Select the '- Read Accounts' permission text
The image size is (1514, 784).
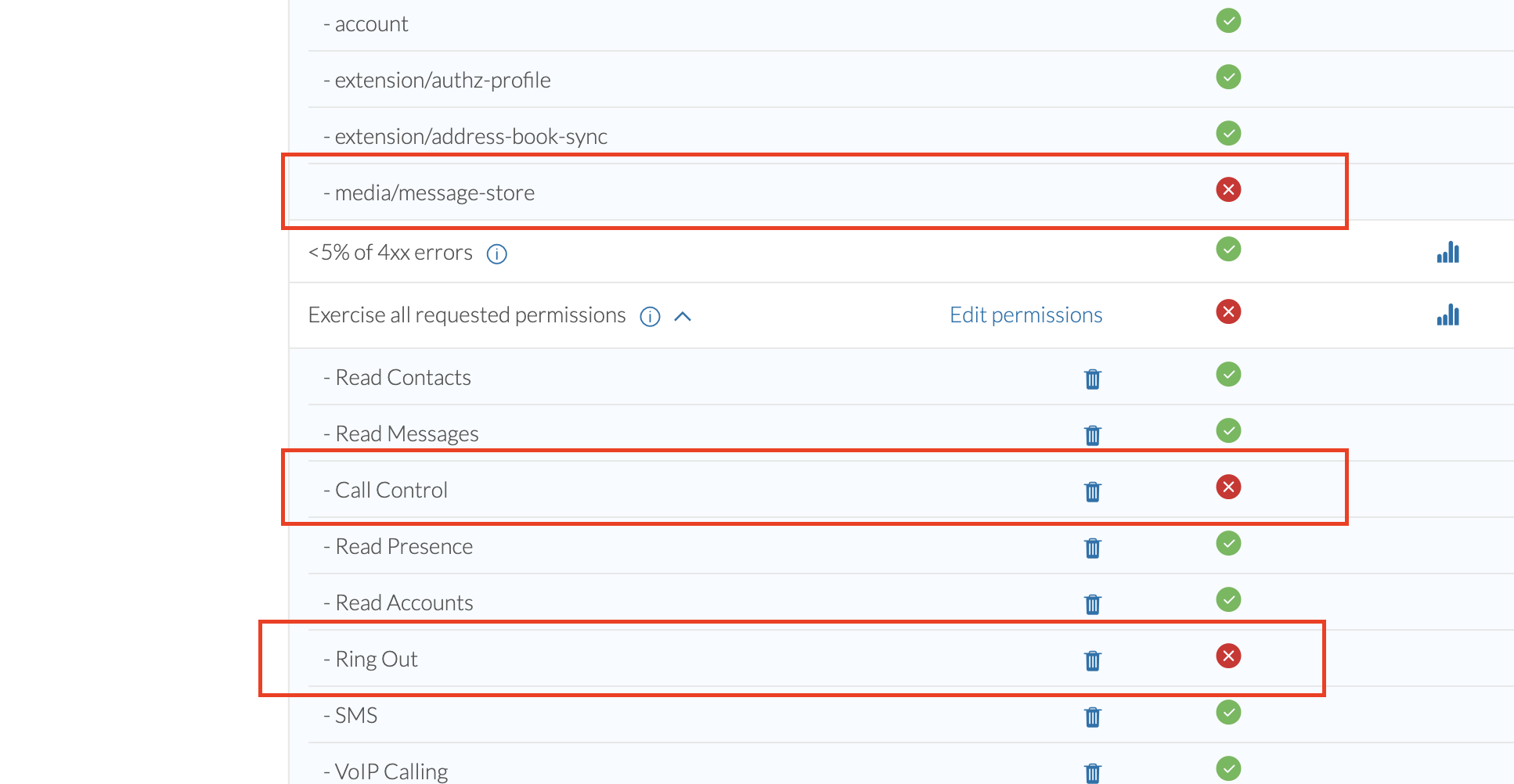(x=398, y=603)
